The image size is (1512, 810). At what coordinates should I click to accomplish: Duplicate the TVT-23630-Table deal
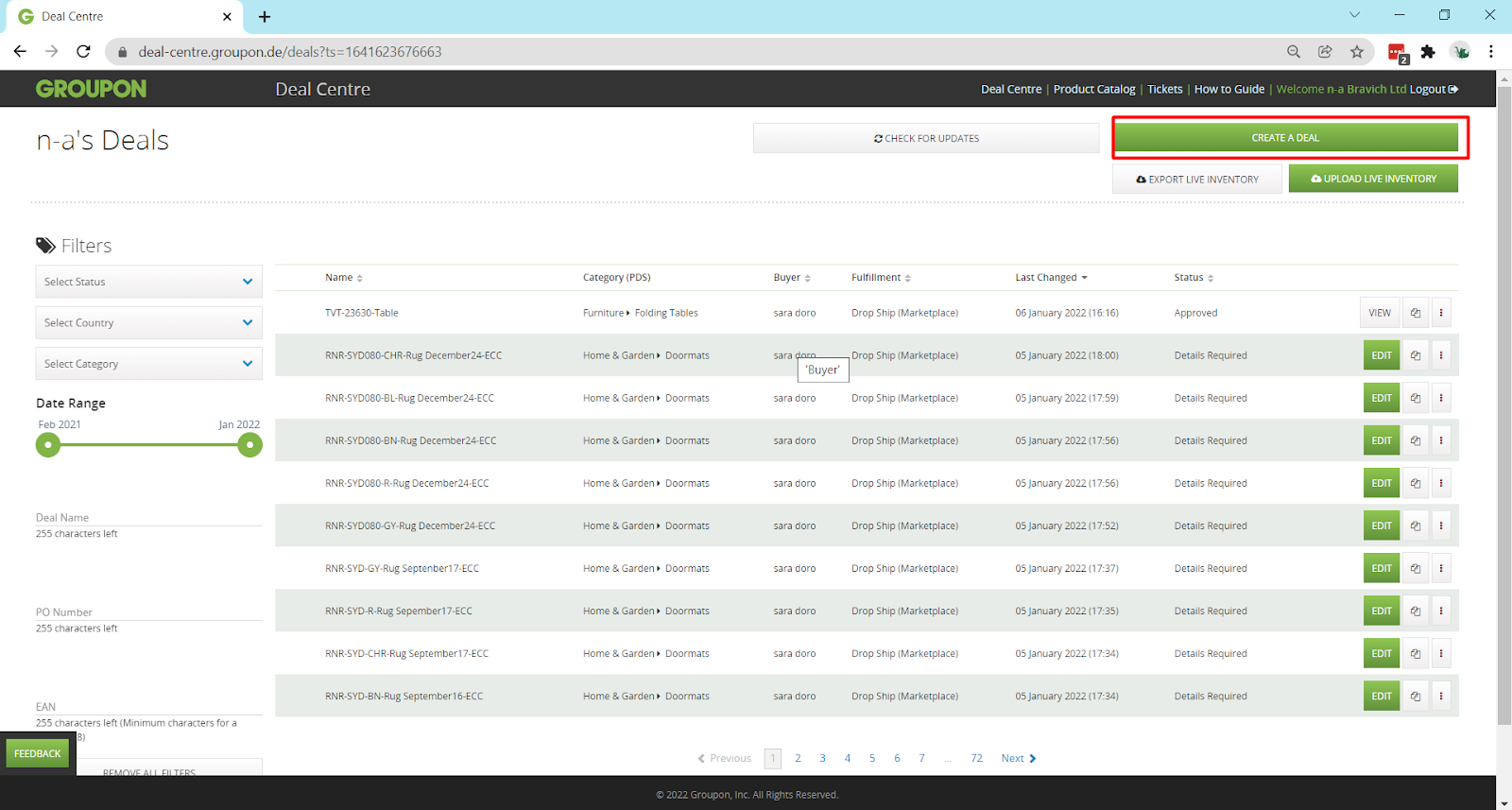click(x=1416, y=313)
